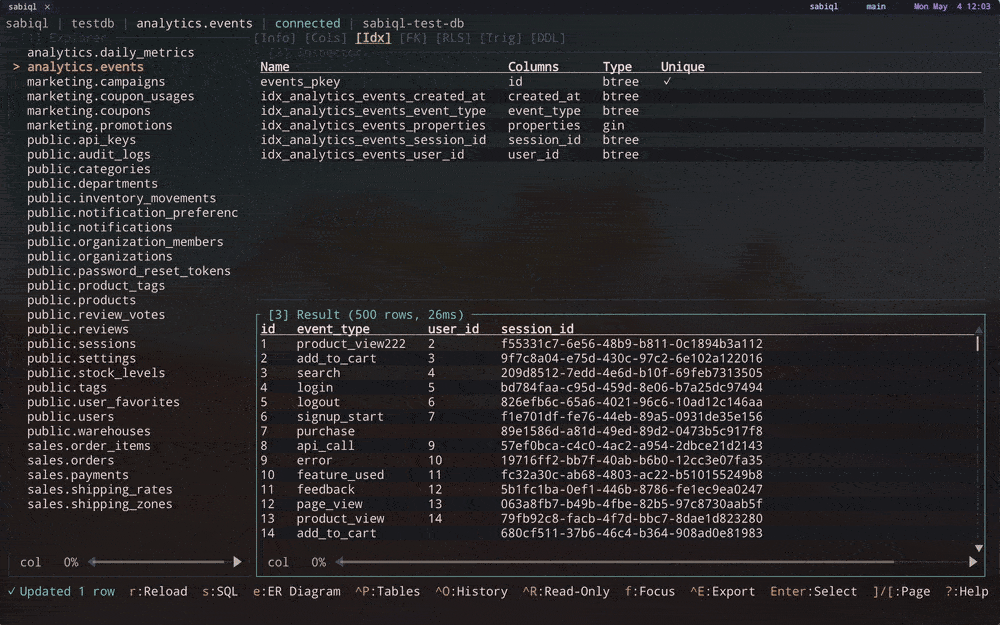Click the left arrow of Explorer column scrollbar

tap(92, 562)
